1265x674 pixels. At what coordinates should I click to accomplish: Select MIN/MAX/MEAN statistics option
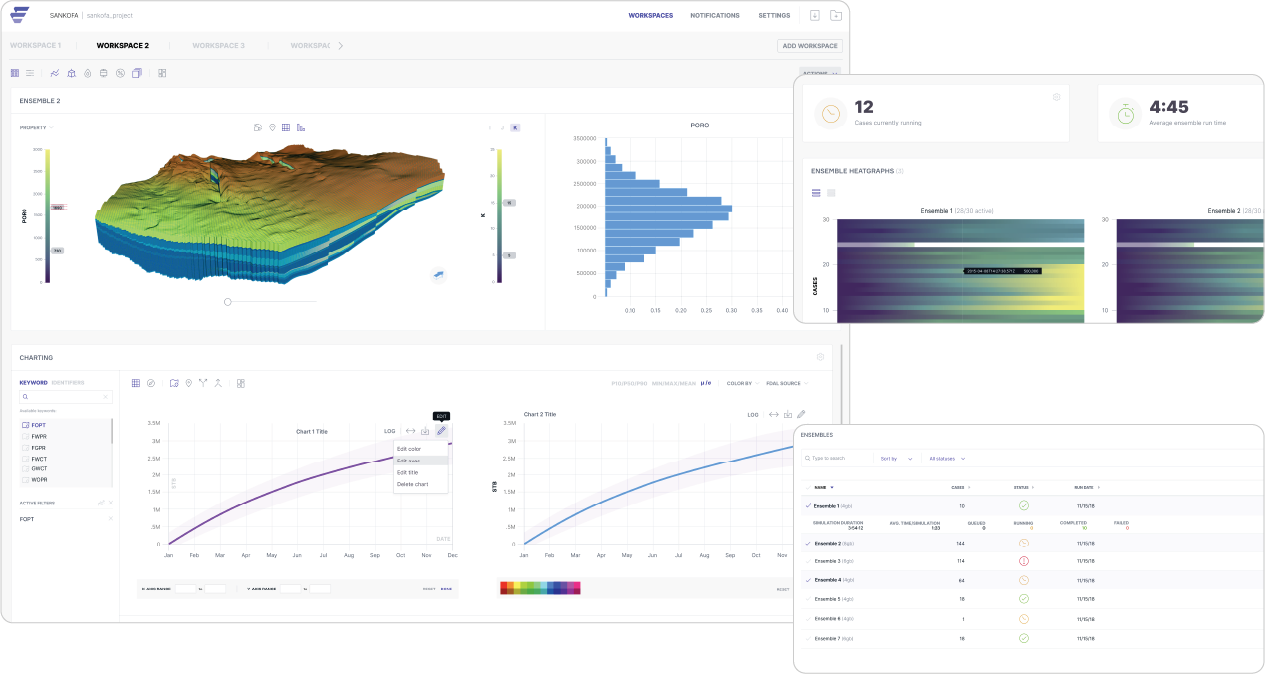(x=673, y=383)
